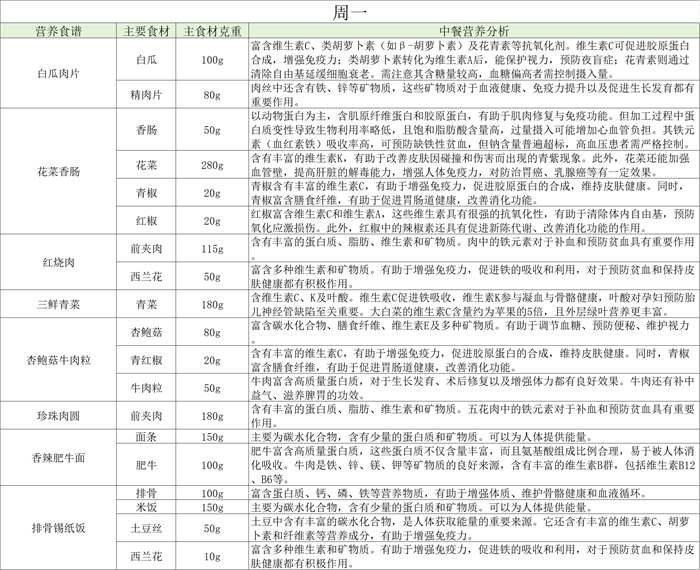Viewport: 700px width, 570px height.
Task: Select the 珍珠肉圆 dish cell
Action: pyautogui.click(x=57, y=415)
